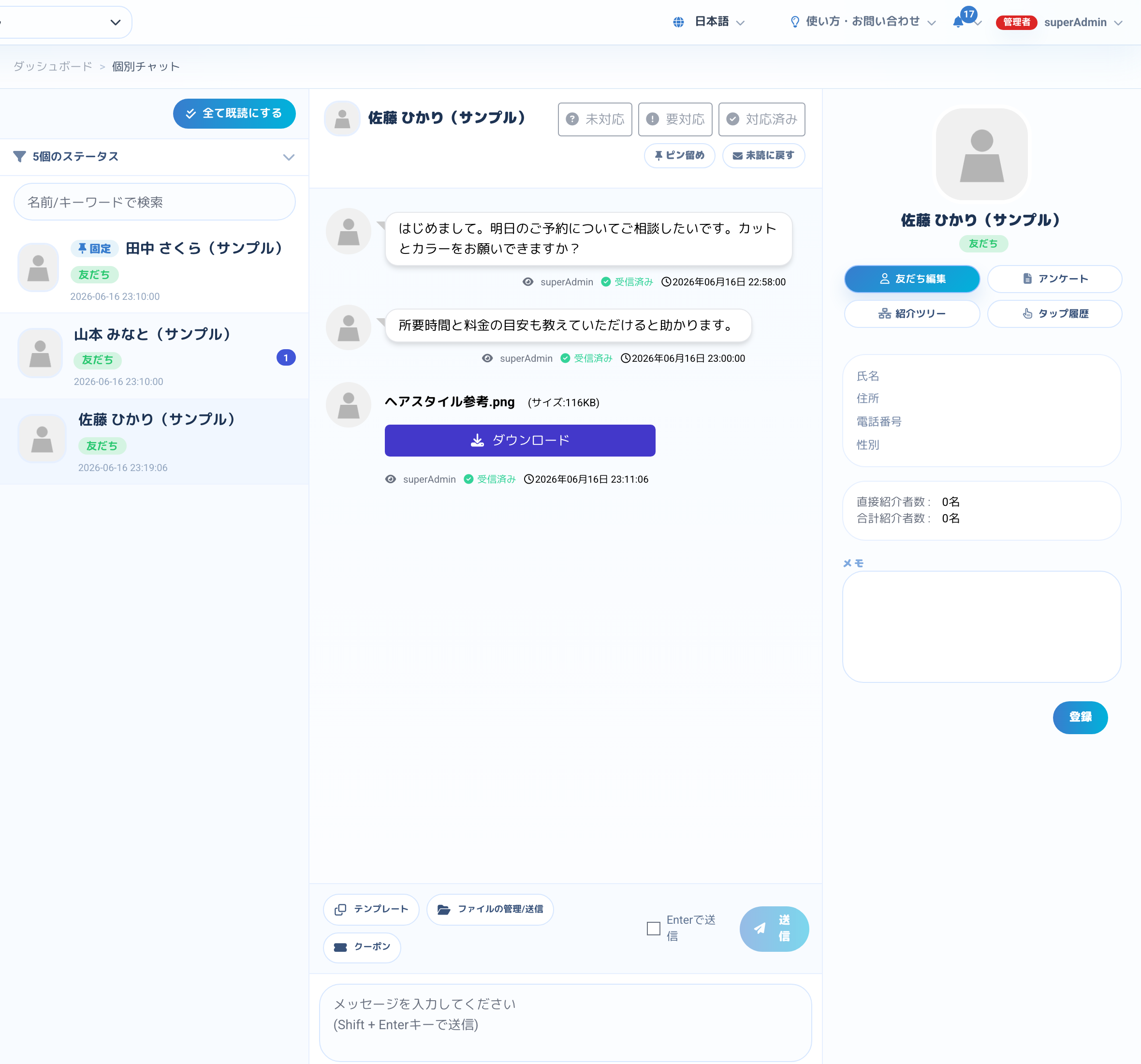
Task: Open 紹介ツリー view
Action: (912, 313)
